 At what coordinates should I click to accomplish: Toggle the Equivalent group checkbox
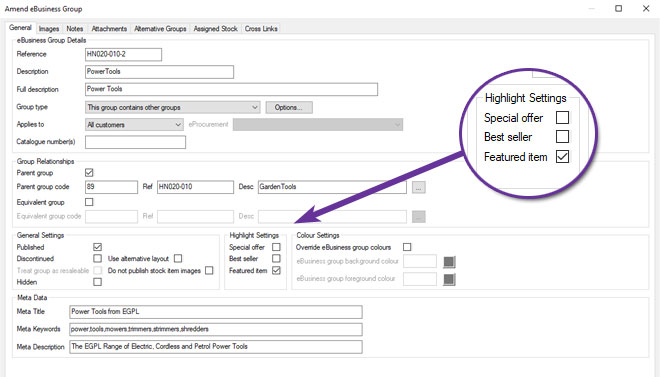(x=89, y=202)
